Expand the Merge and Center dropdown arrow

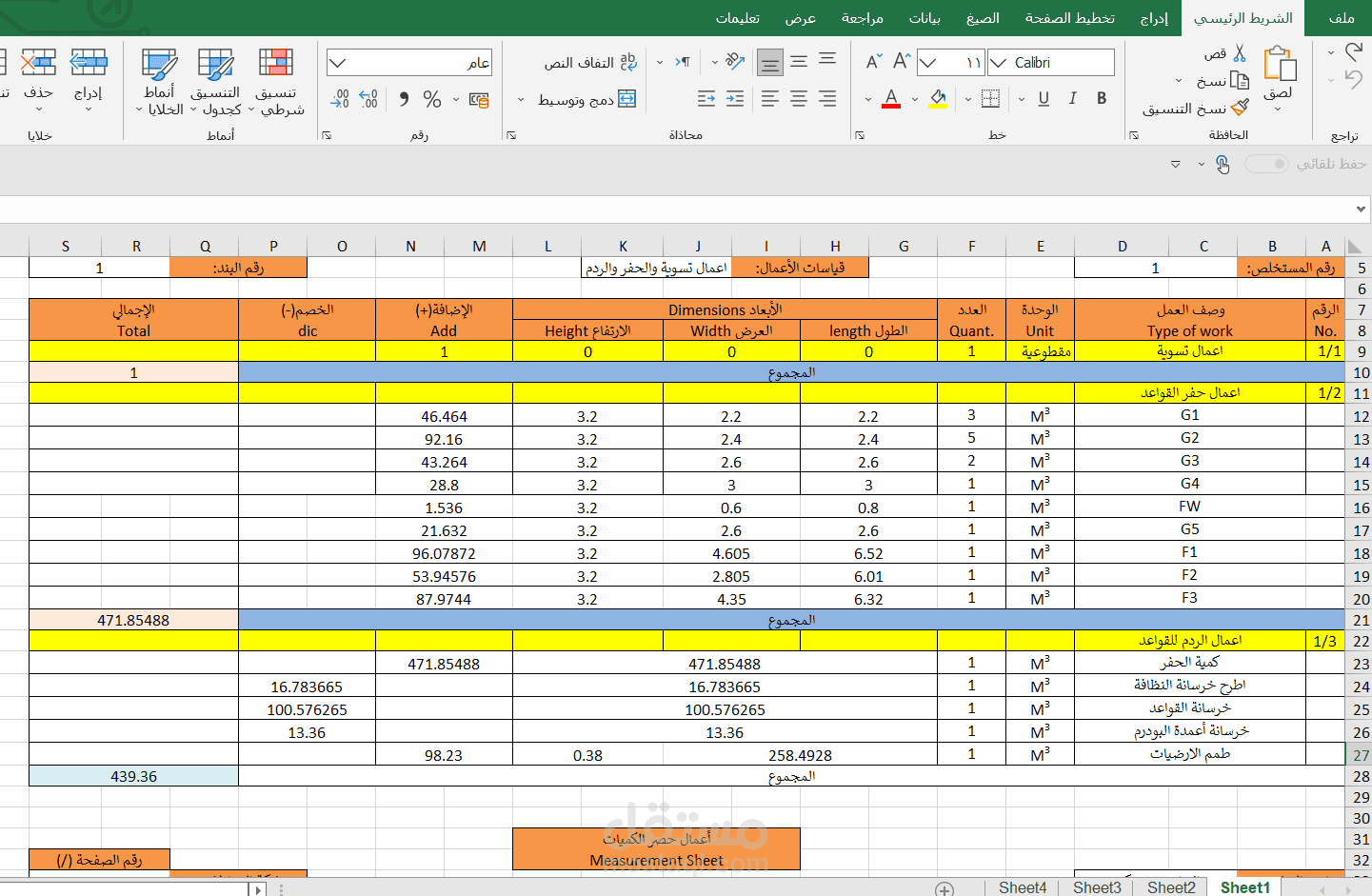click(x=521, y=99)
